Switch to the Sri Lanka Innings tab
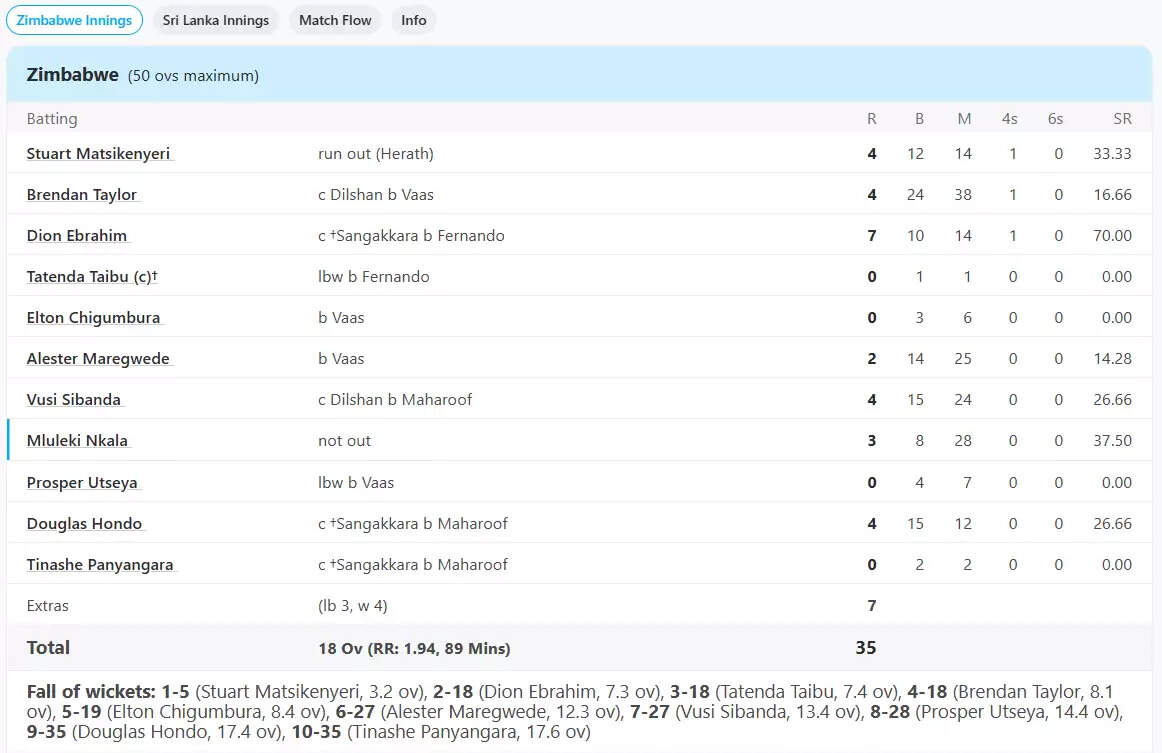 pyautogui.click(x=216, y=20)
